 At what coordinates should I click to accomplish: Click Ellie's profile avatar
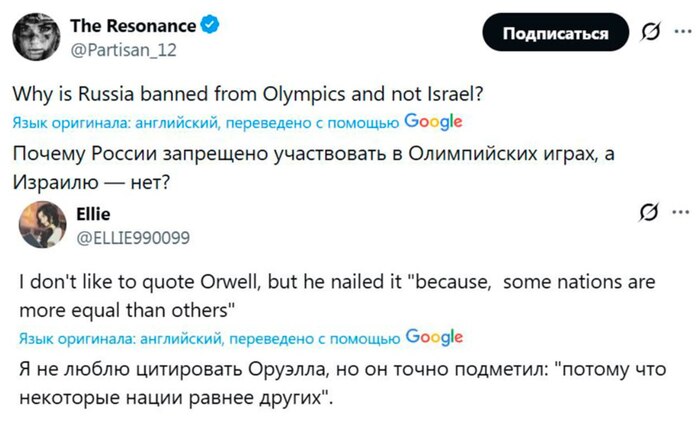coord(43,223)
